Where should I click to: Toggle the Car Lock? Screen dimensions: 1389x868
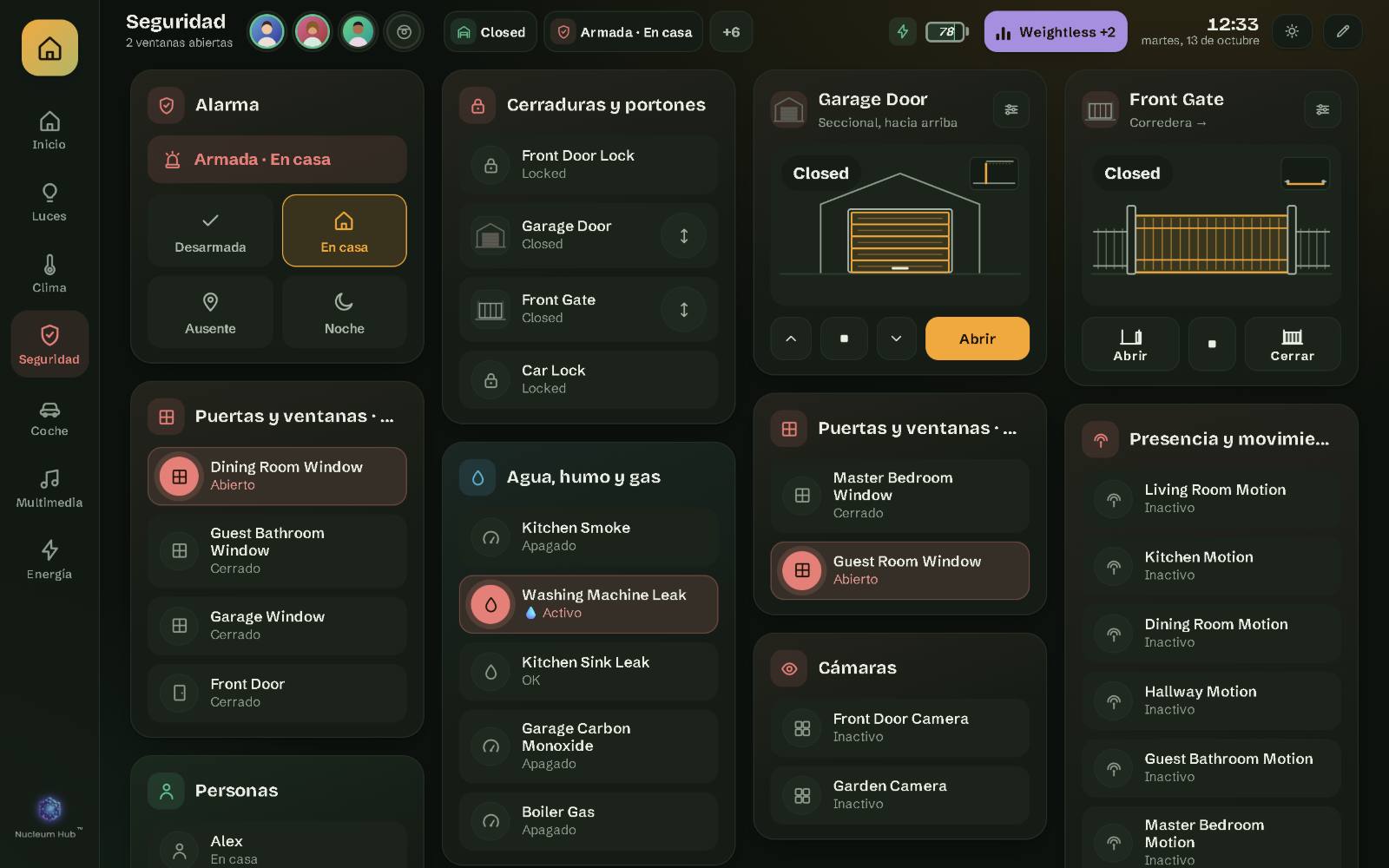589,379
